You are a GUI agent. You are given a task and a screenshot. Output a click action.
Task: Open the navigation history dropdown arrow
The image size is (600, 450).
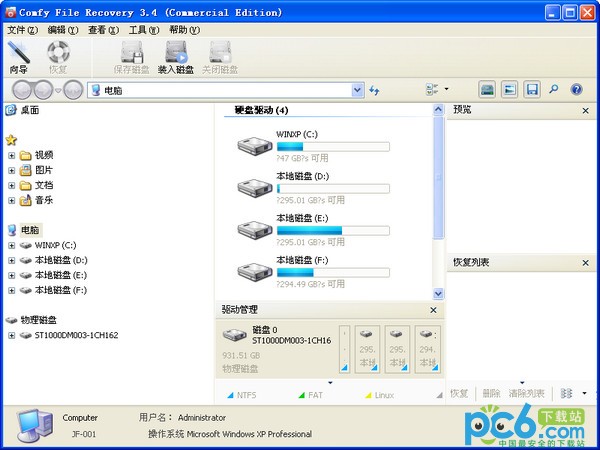tap(58, 91)
